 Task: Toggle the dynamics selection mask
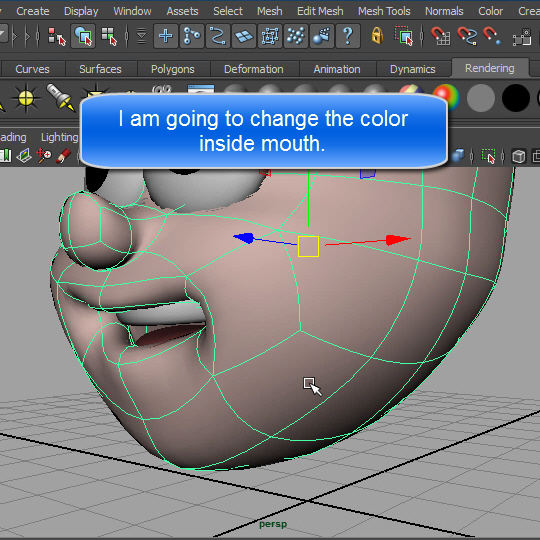coord(296,36)
